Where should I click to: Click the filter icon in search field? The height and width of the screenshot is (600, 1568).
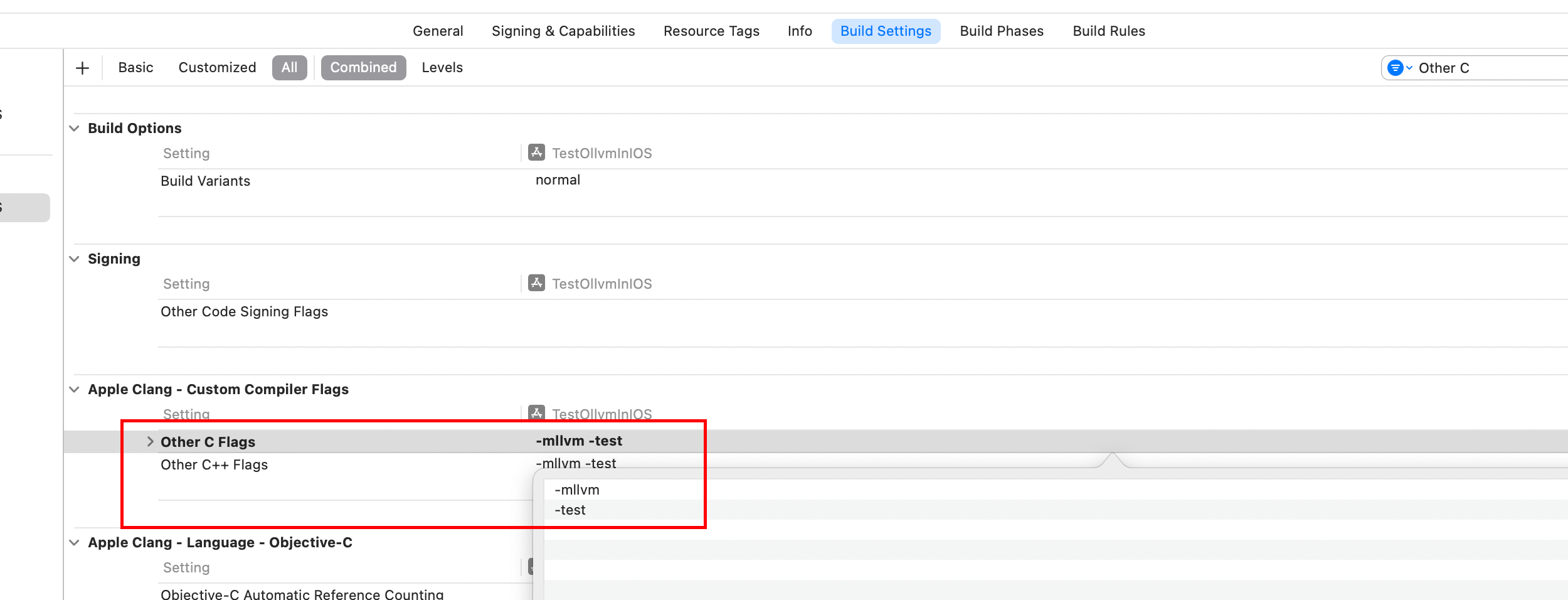(1396, 68)
